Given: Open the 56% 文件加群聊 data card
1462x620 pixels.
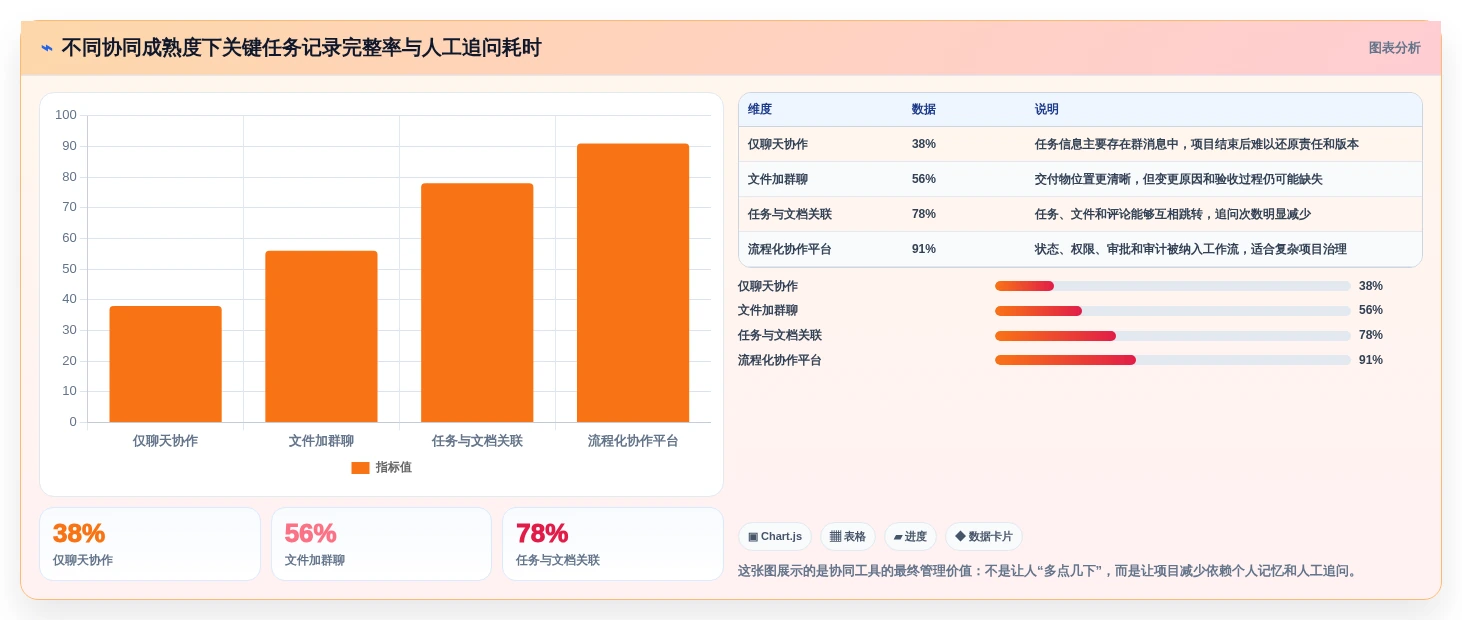Looking at the screenshot, I should tap(382, 544).
